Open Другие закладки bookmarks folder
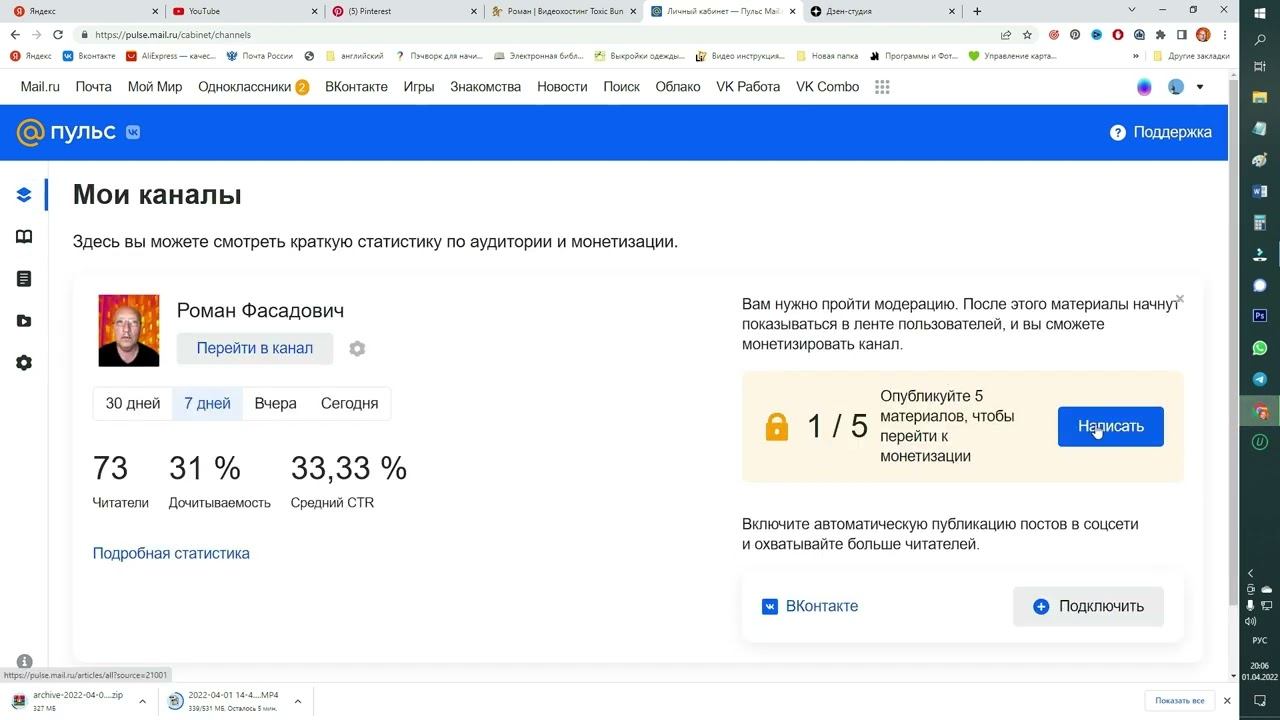 click(x=1191, y=56)
